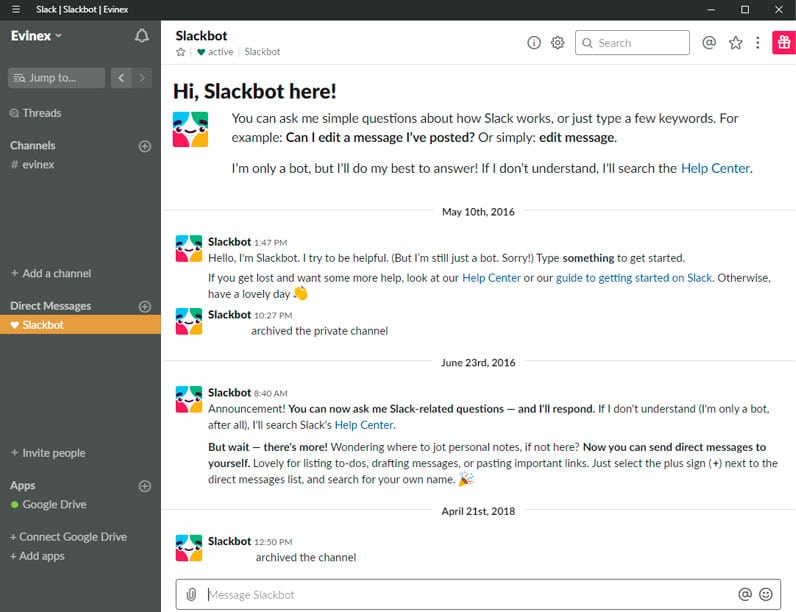Click Add a channel
The image size is (796, 612).
[x=51, y=274]
